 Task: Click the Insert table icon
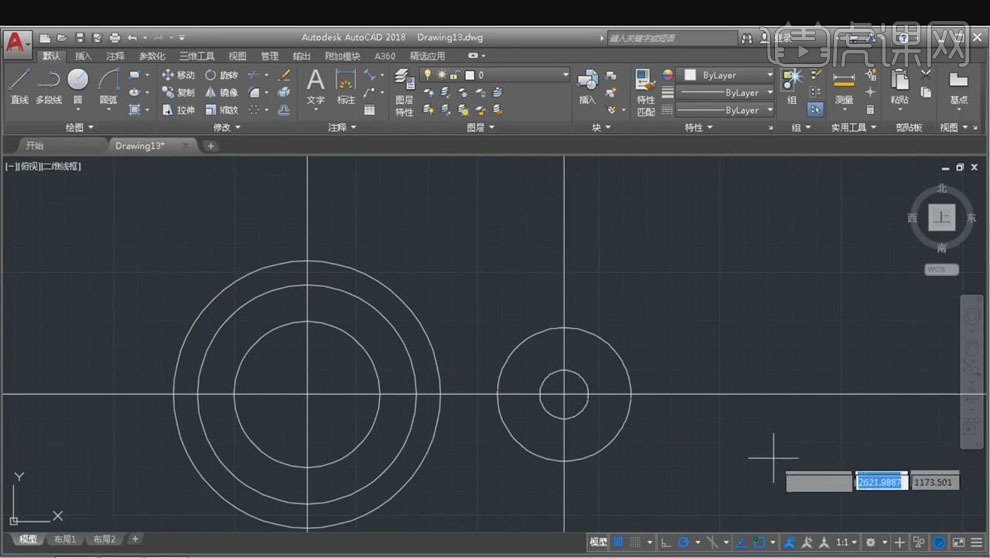click(x=369, y=110)
